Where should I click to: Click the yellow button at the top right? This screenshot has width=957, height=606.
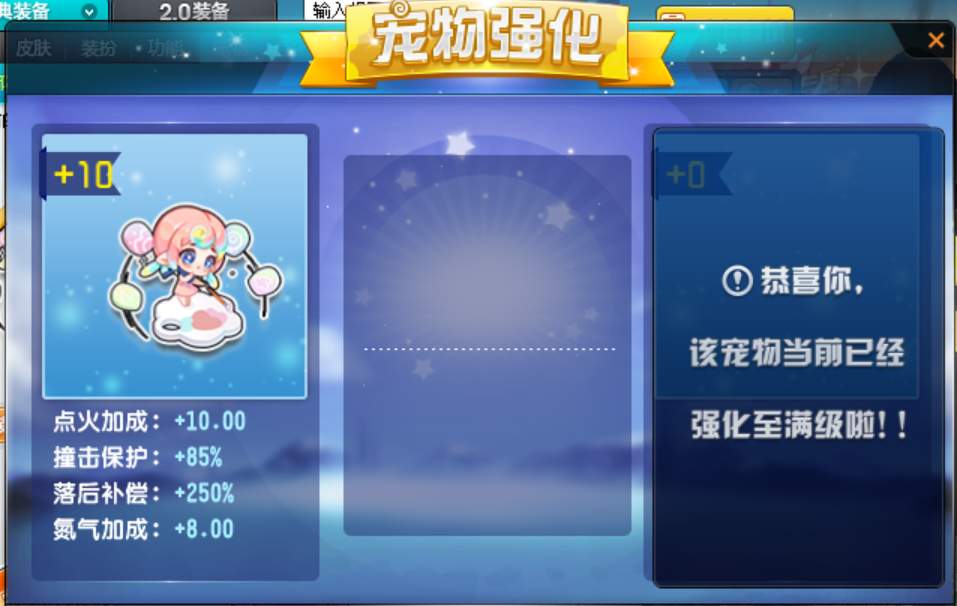click(725, 15)
